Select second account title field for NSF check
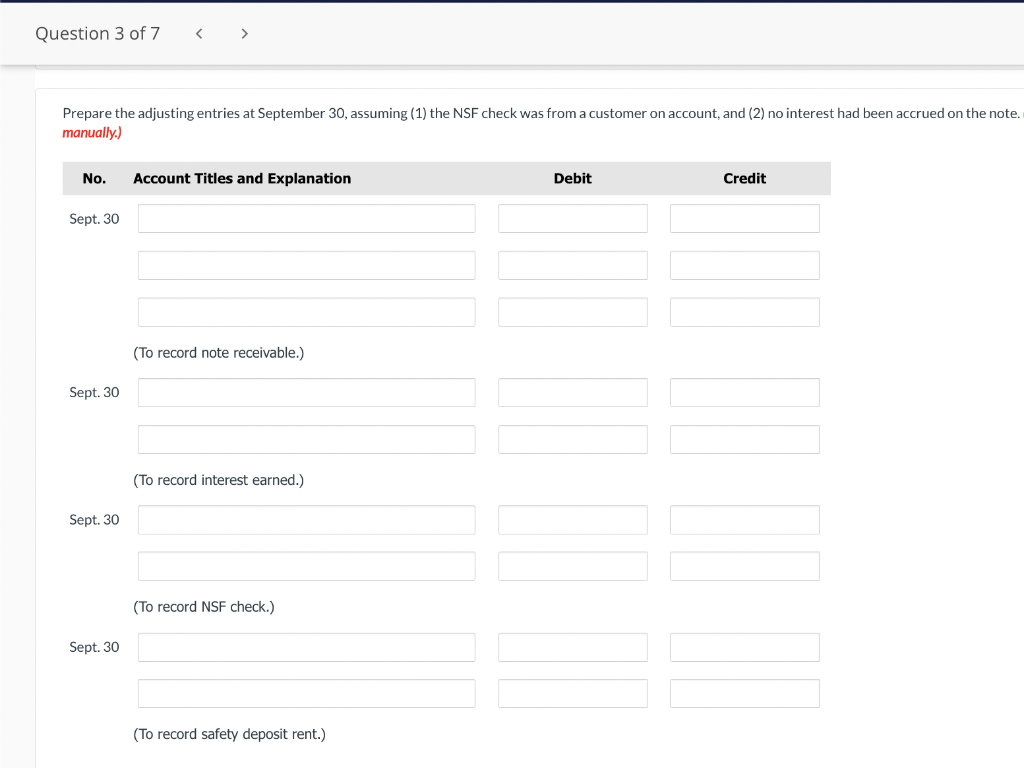The height and width of the screenshot is (768, 1024). click(x=306, y=566)
